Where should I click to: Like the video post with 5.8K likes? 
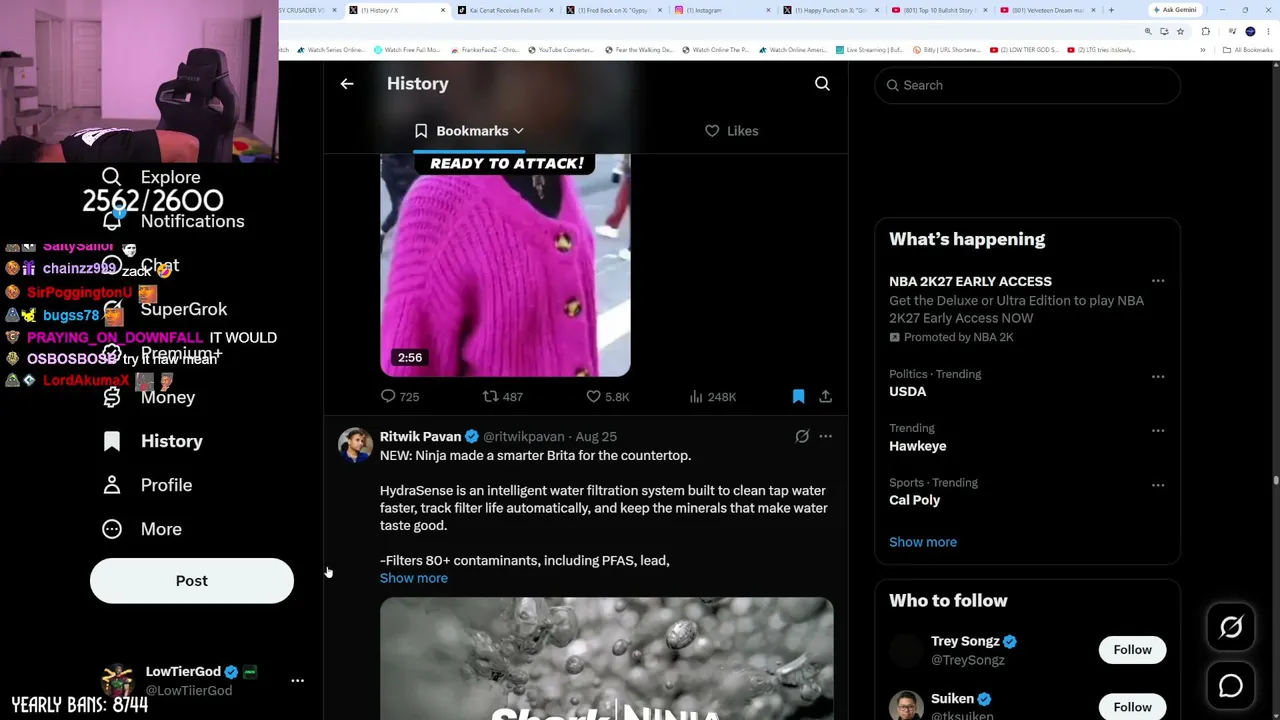coord(608,397)
